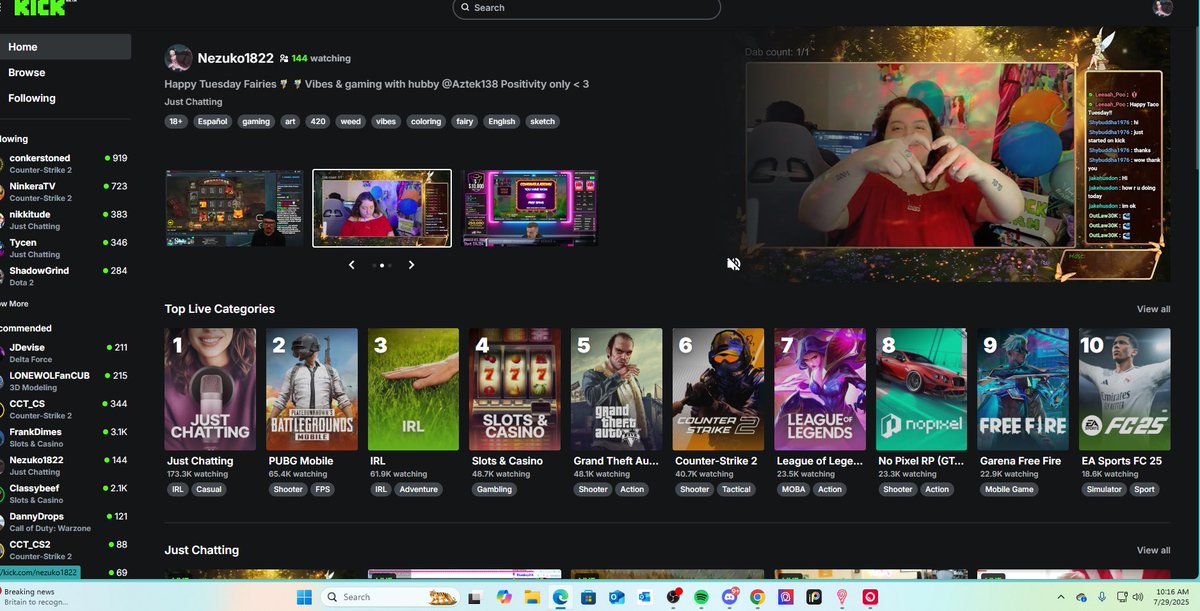Open Following in the sidebar
The image size is (1200, 611).
[x=65, y=98]
